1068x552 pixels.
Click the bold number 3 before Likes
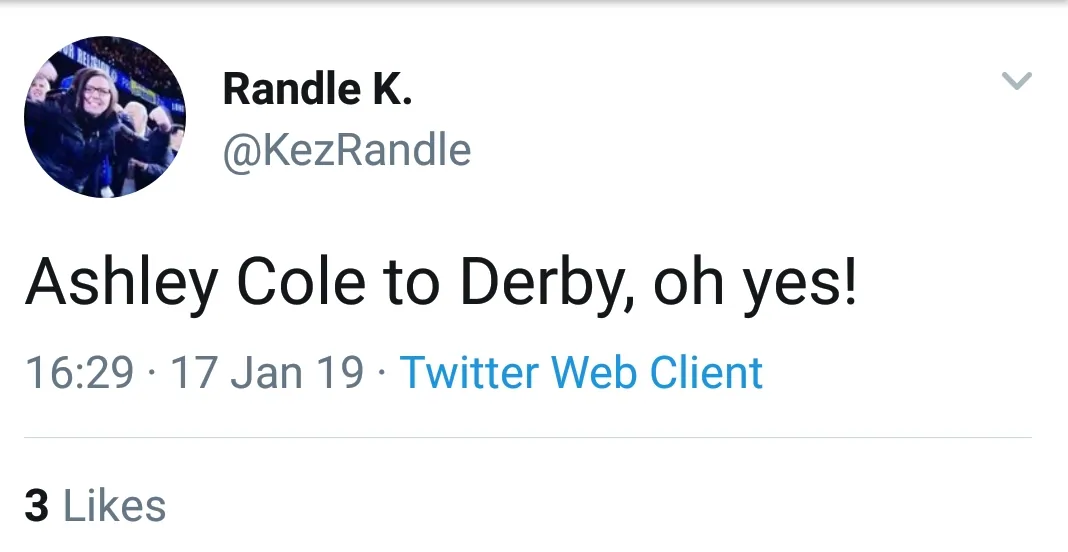coord(37,505)
